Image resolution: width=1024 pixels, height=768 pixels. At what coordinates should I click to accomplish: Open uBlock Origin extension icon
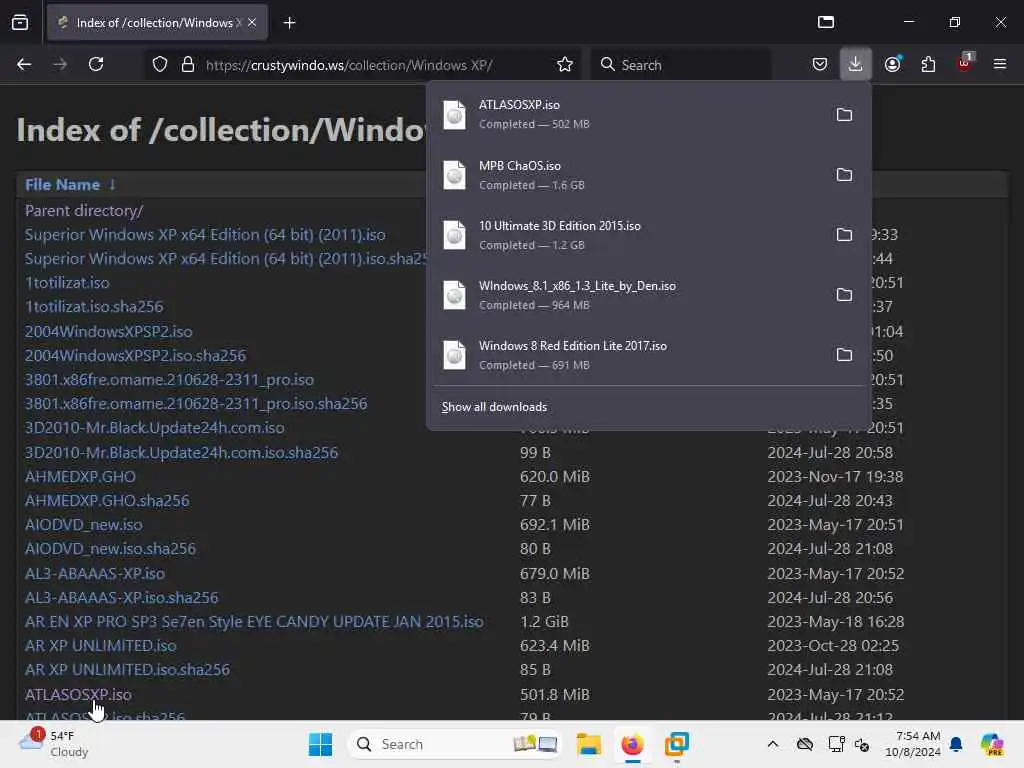tap(964, 64)
